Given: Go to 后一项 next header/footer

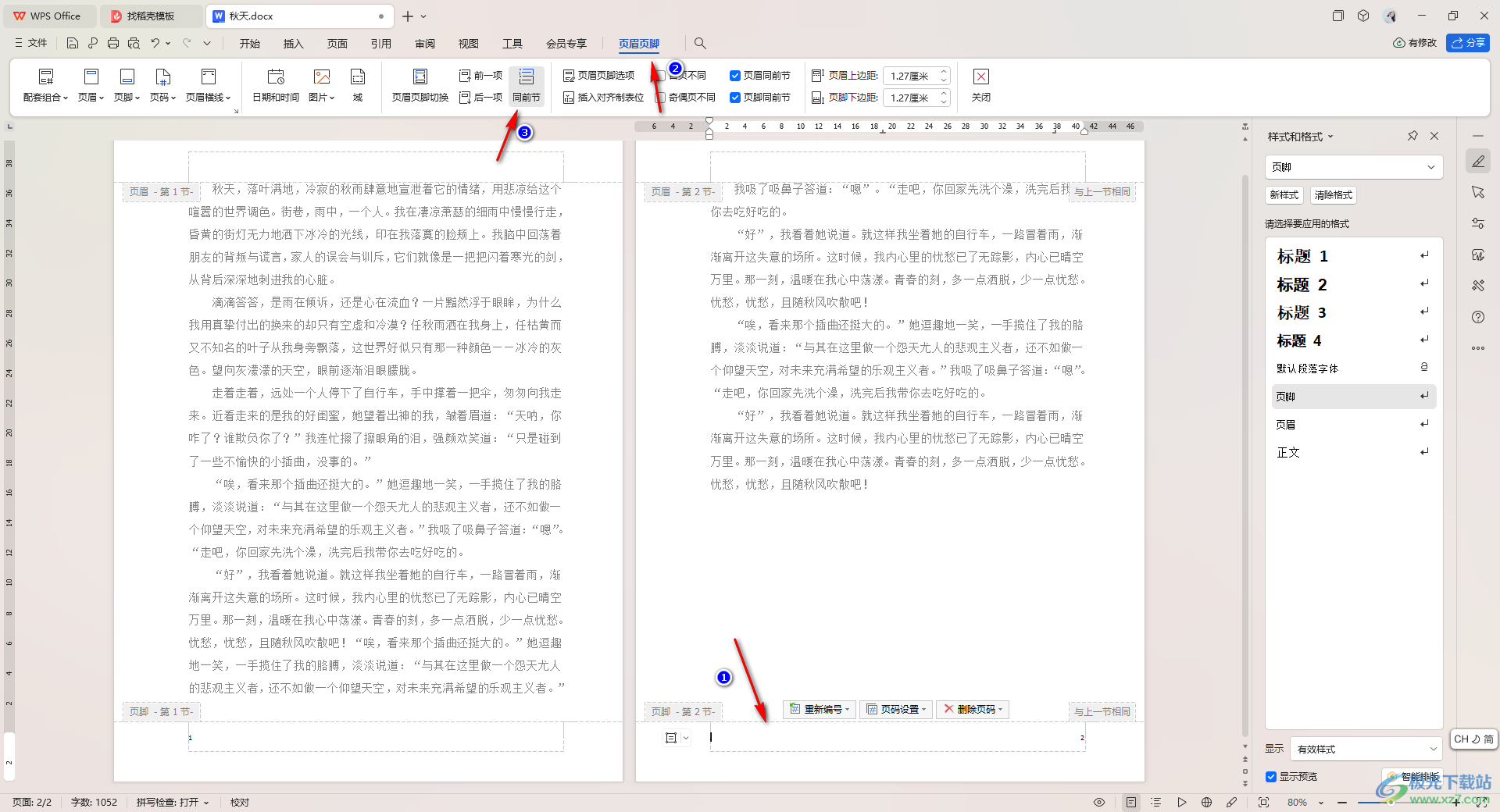Looking at the screenshot, I should click(480, 98).
